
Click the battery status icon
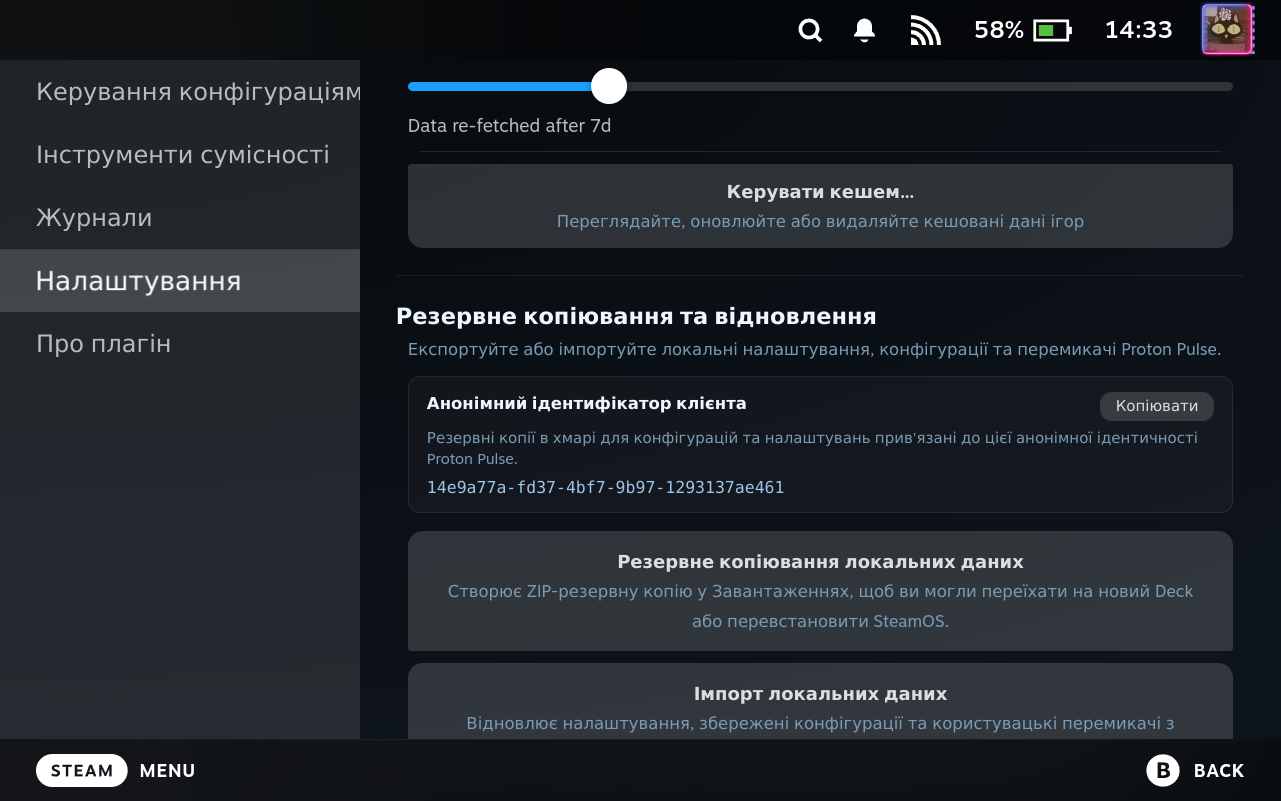[1052, 31]
